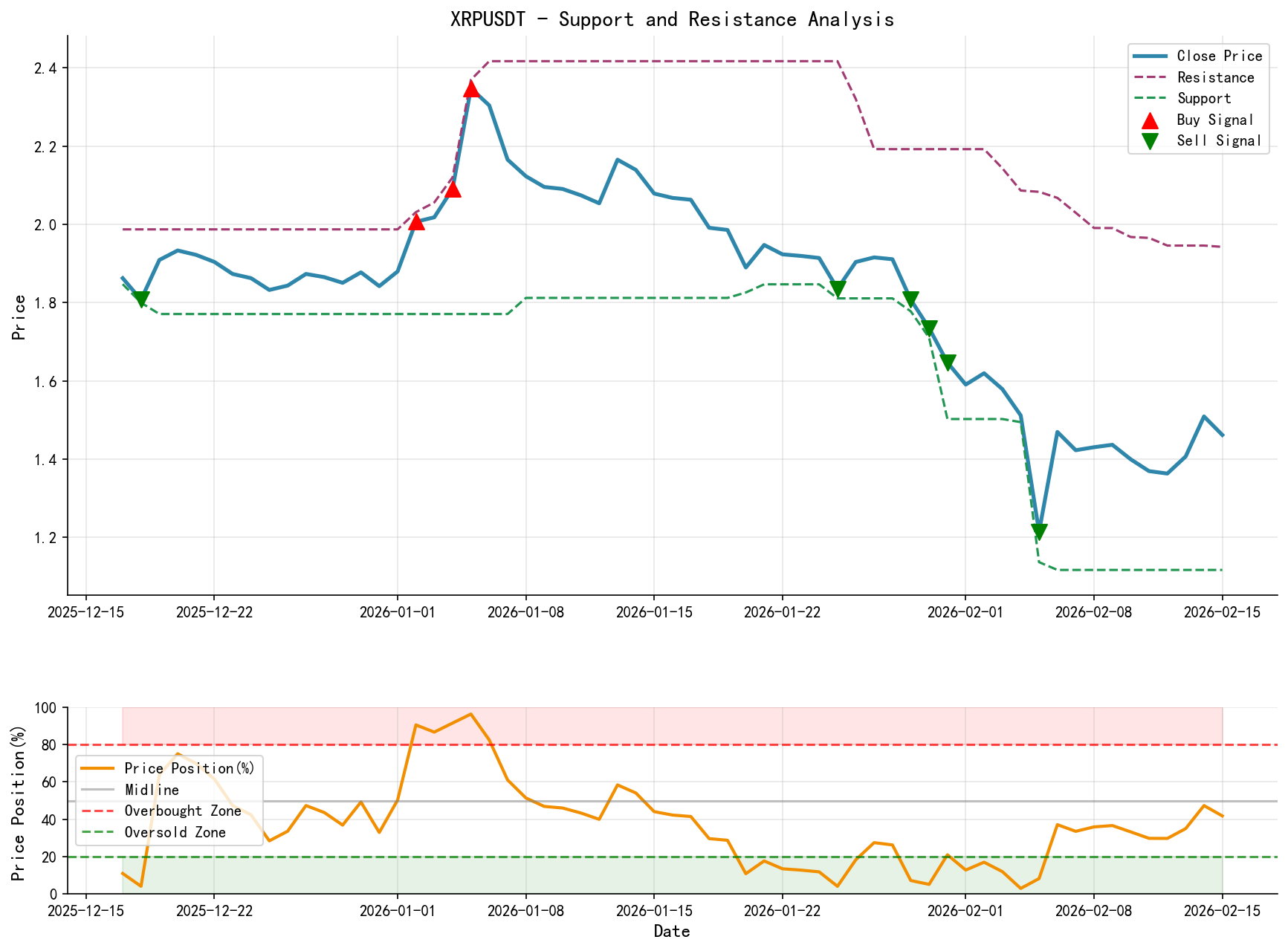This screenshot has height=951, width=1288.
Task: Select the first green Sell Signal marker on the left
Action: (143, 299)
